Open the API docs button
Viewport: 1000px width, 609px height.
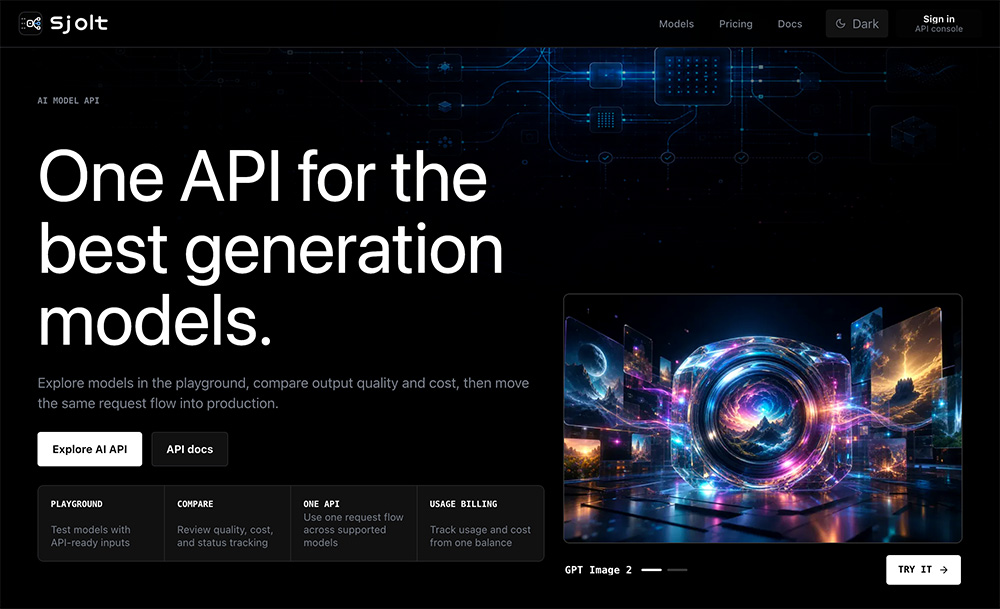tap(189, 449)
